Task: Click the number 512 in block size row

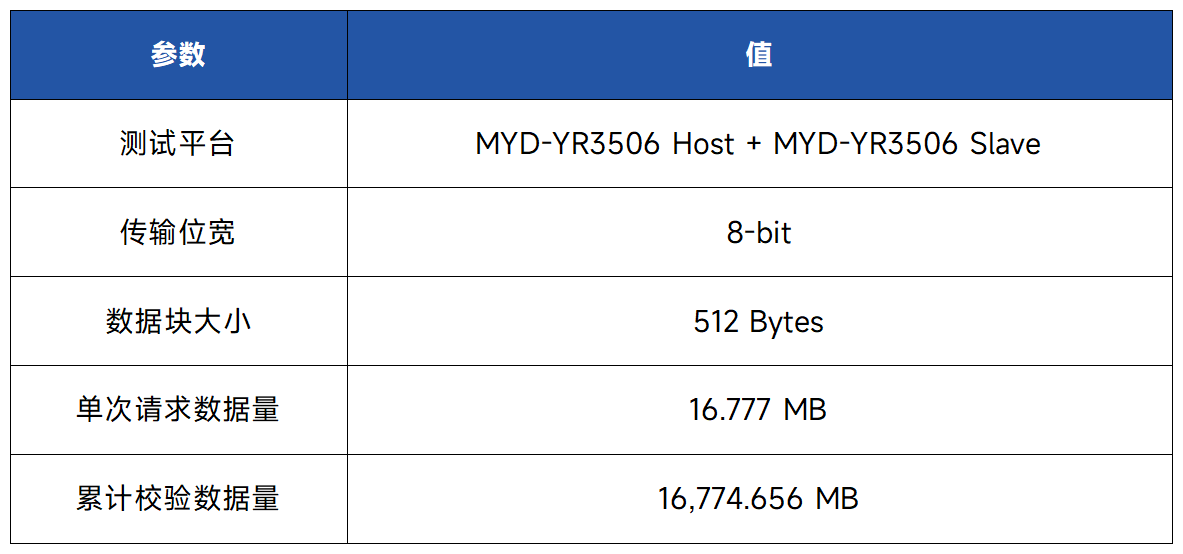Action: tap(715, 322)
